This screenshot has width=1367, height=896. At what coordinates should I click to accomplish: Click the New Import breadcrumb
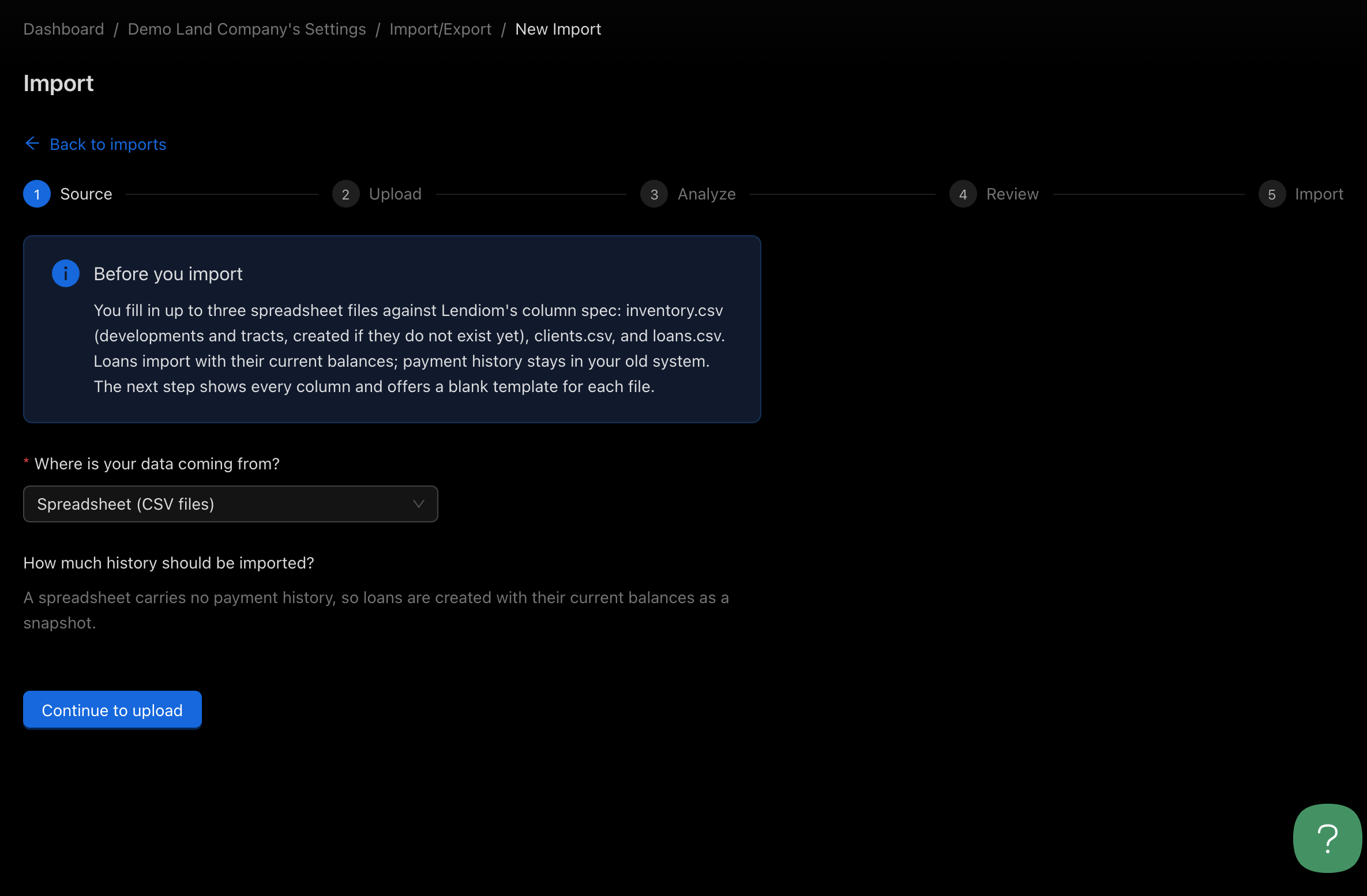pos(558,29)
